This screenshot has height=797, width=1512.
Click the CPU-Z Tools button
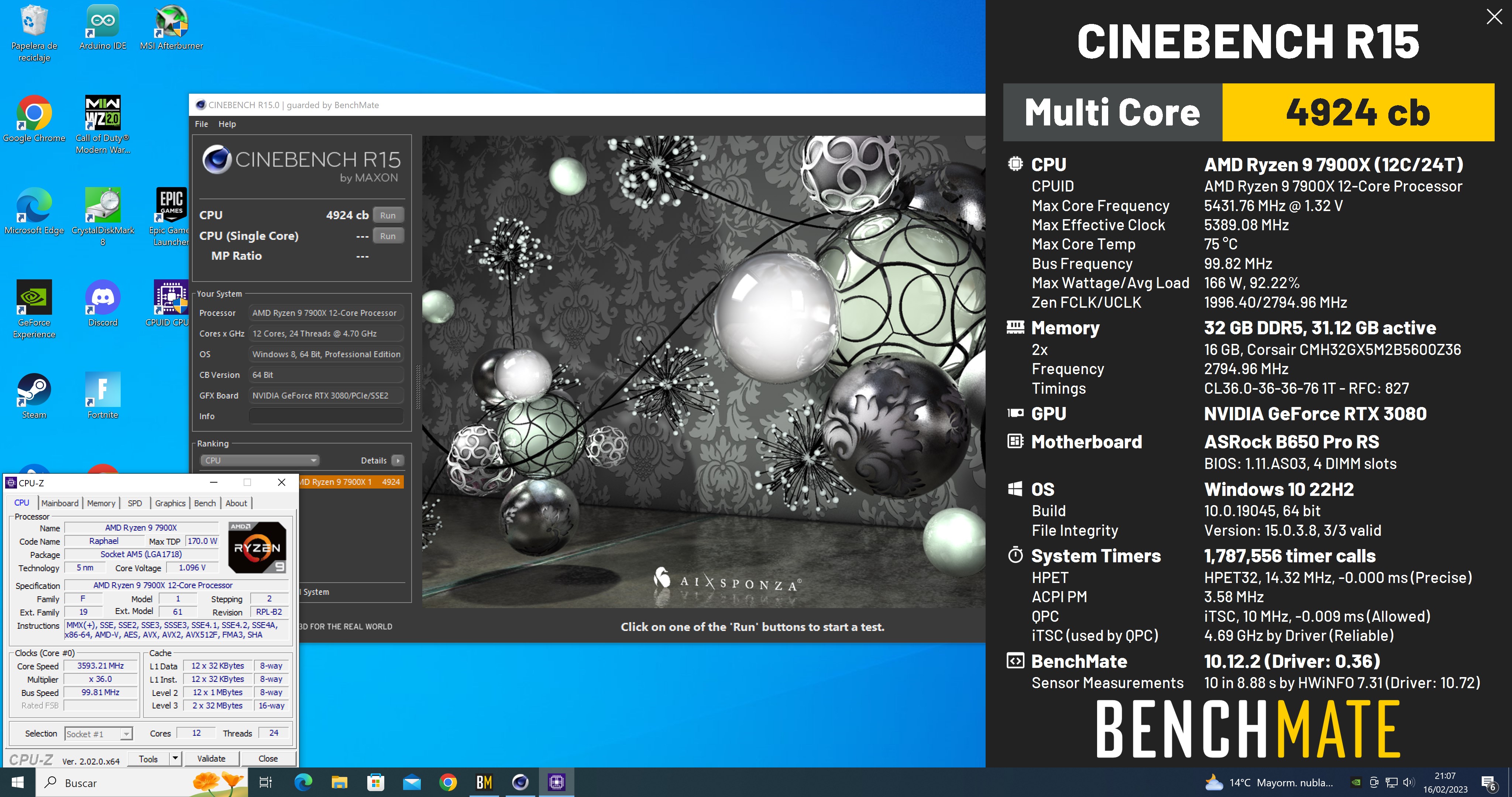click(x=148, y=759)
